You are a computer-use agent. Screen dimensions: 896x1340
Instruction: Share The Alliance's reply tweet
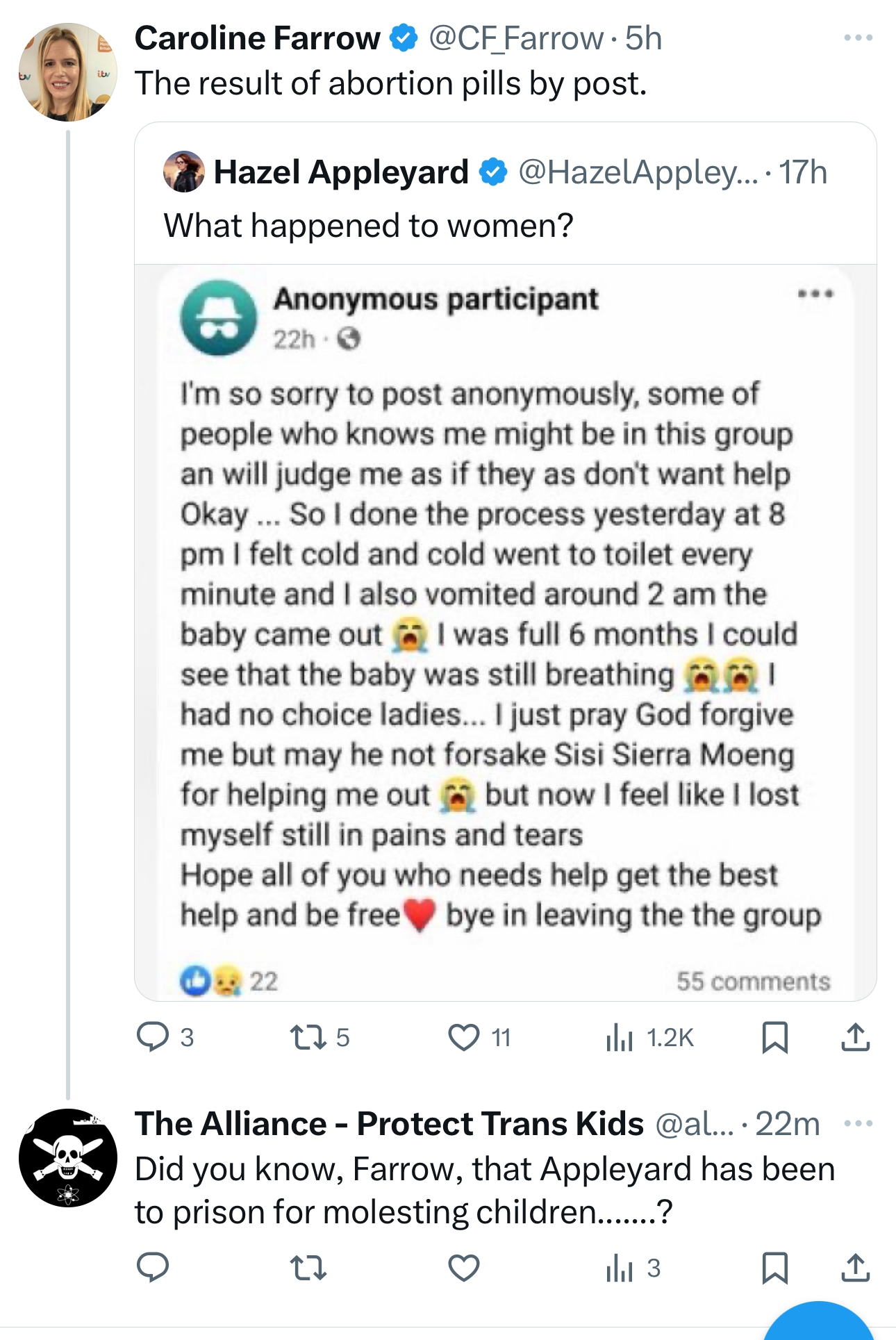point(855,1268)
